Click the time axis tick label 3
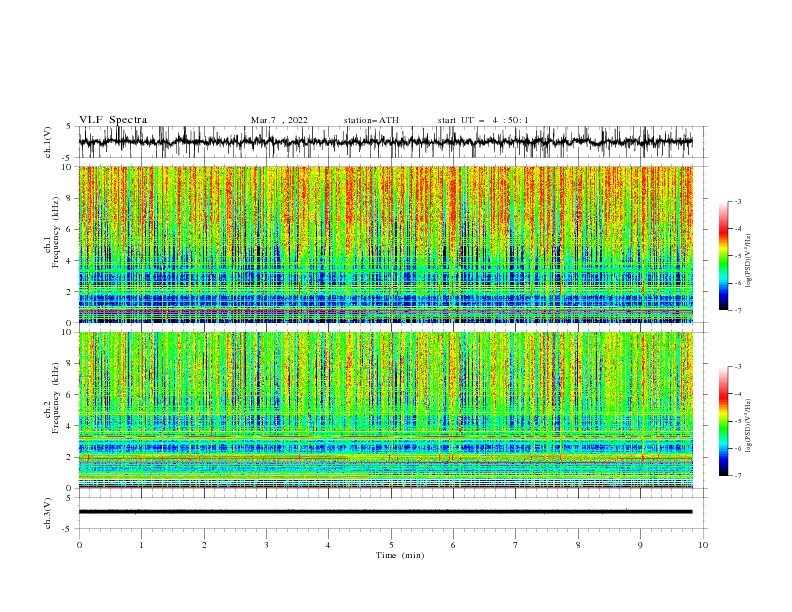This screenshot has height=612, width=792. [x=266, y=545]
